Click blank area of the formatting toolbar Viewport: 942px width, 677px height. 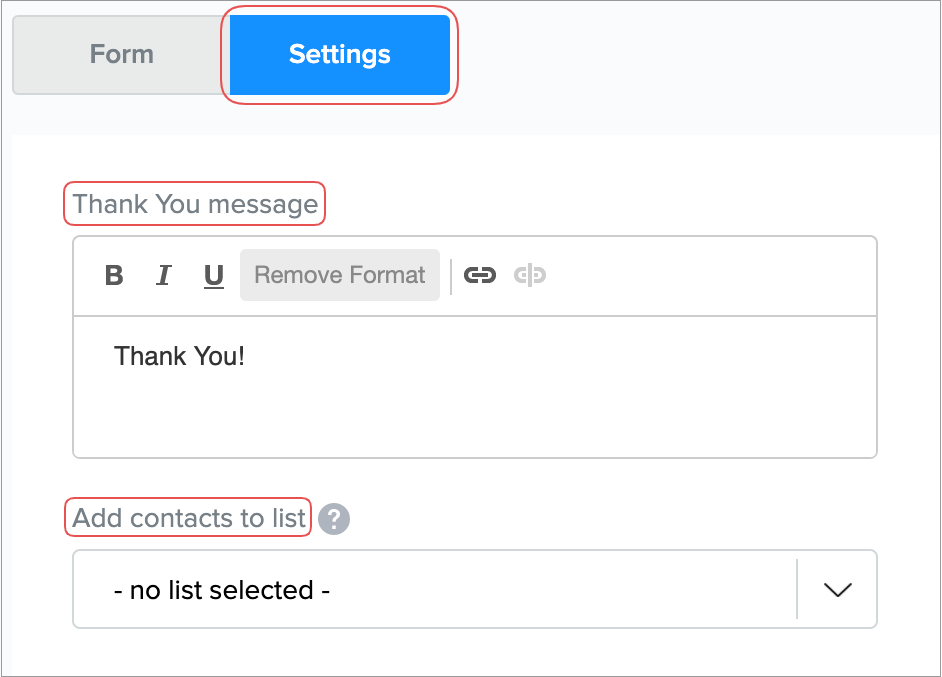tap(700, 275)
